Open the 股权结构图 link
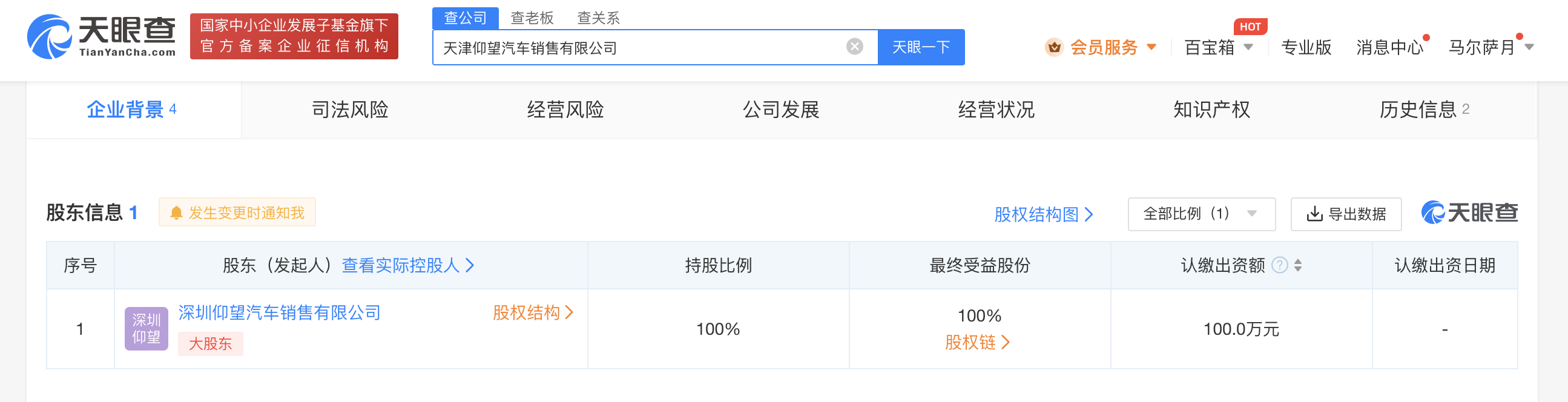1568x402 pixels. tap(1043, 214)
